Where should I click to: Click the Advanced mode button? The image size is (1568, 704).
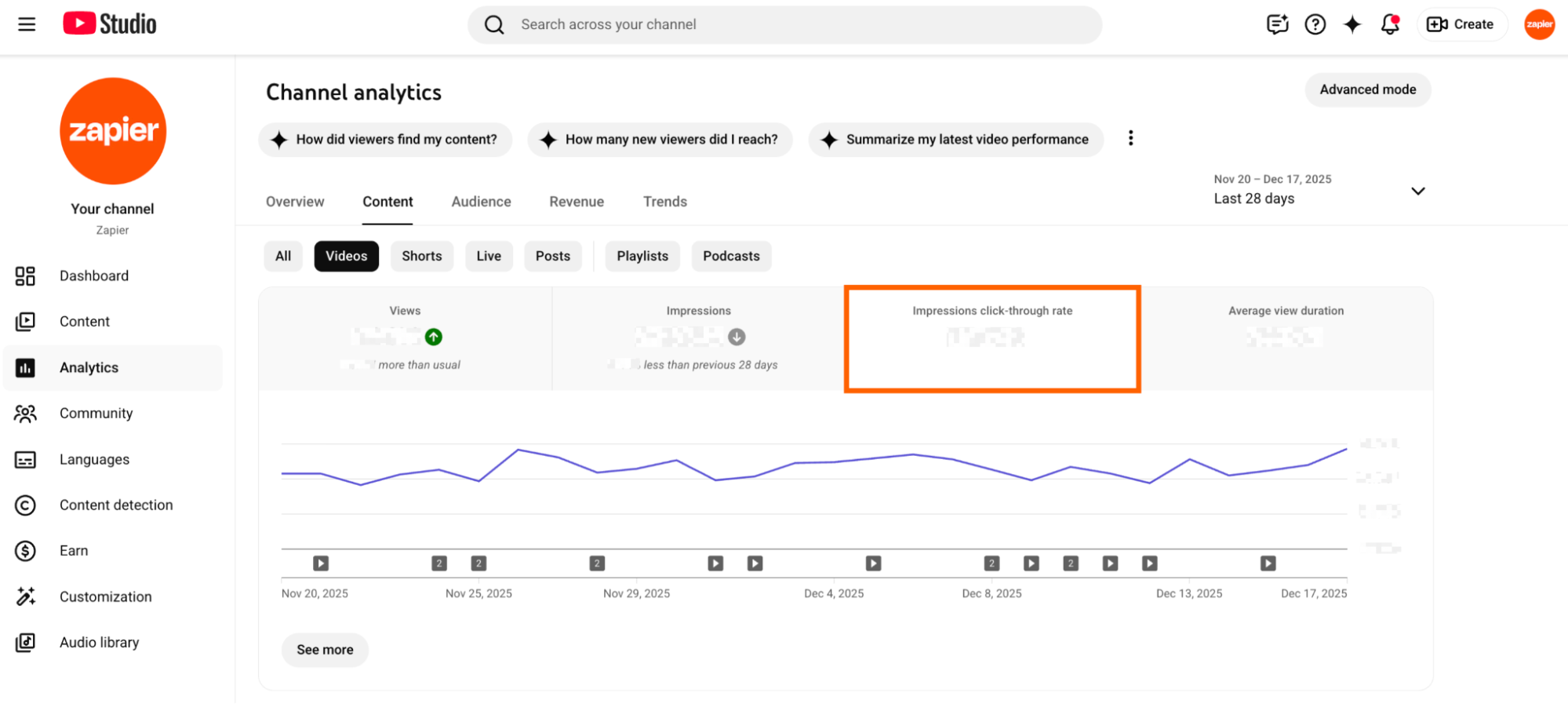click(1368, 89)
